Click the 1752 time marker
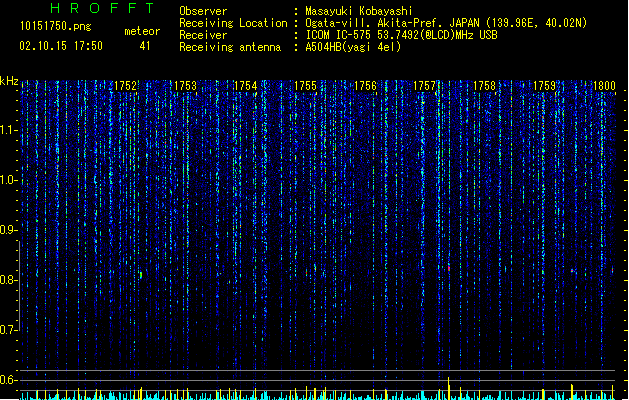 pyautogui.click(x=126, y=86)
